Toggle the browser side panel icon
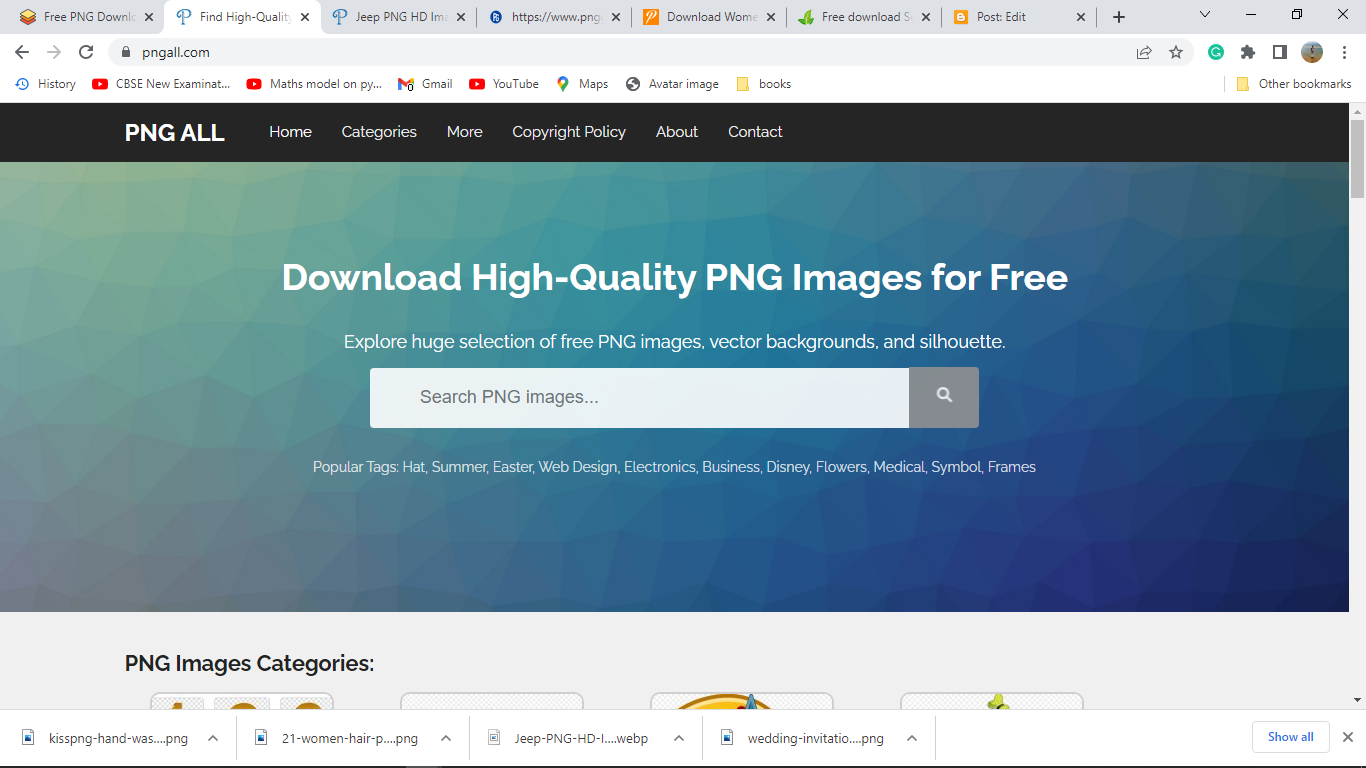 (1279, 52)
